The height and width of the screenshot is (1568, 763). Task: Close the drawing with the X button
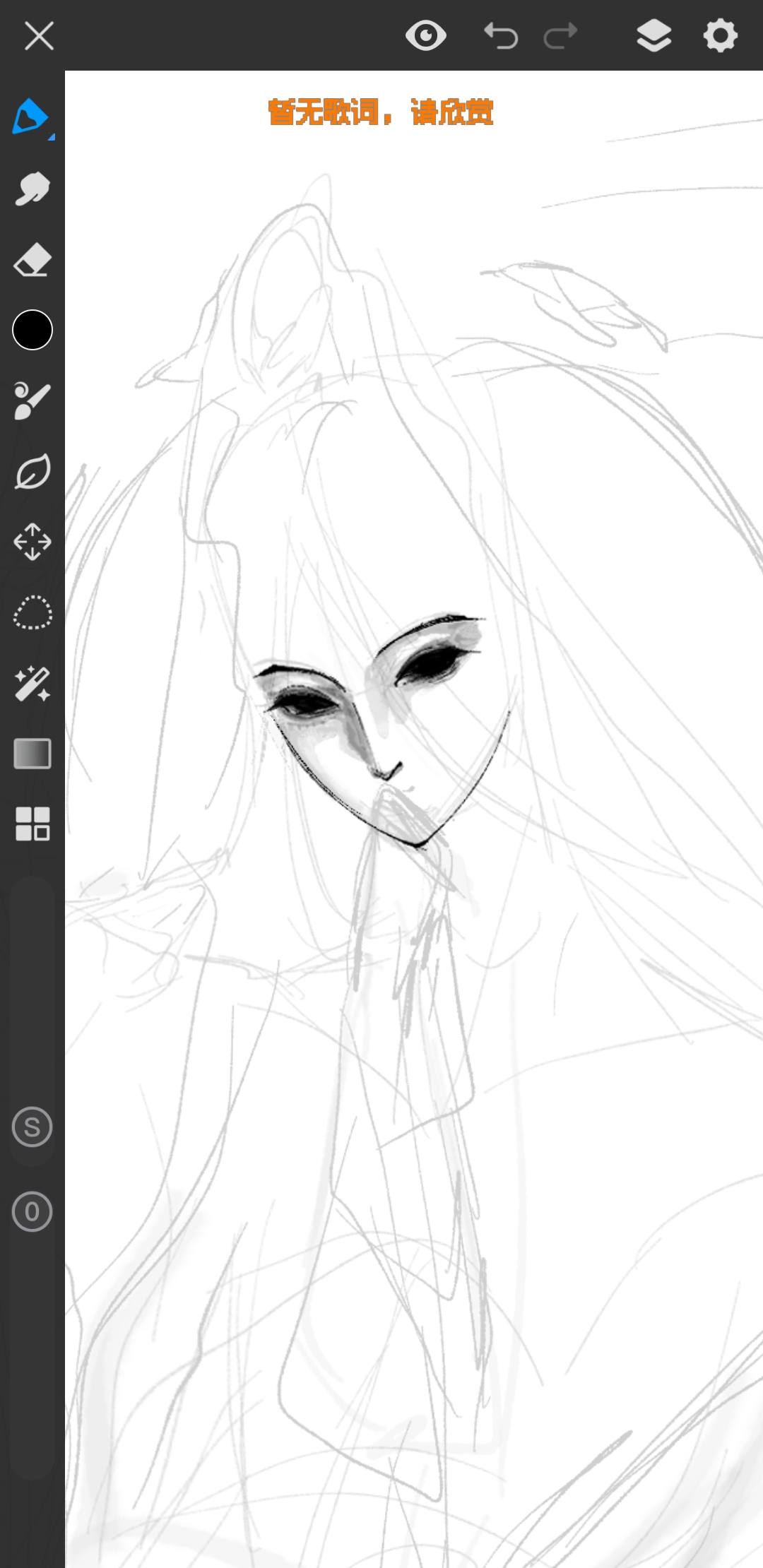[39, 35]
